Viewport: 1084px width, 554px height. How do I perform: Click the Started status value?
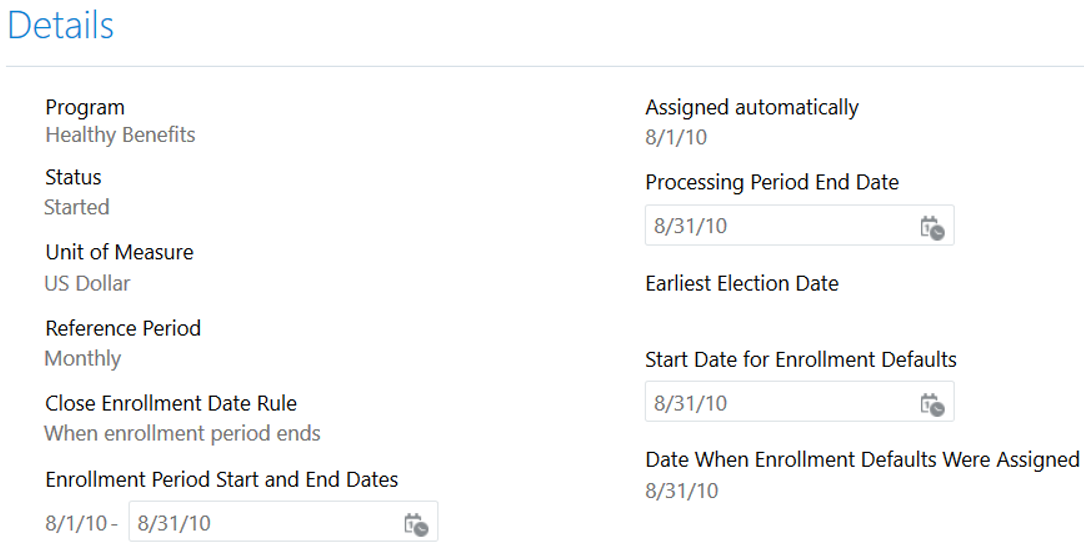click(x=77, y=207)
